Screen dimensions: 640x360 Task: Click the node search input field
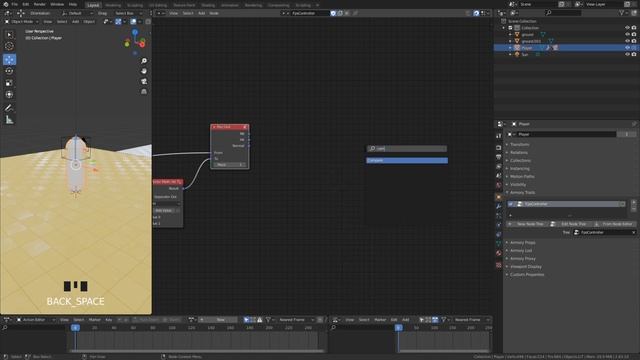[407, 149]
